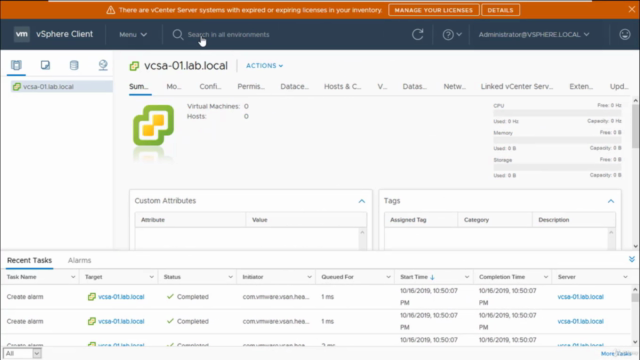
Task: Switch to Updates tab
Action: click(x=619, y=87)
